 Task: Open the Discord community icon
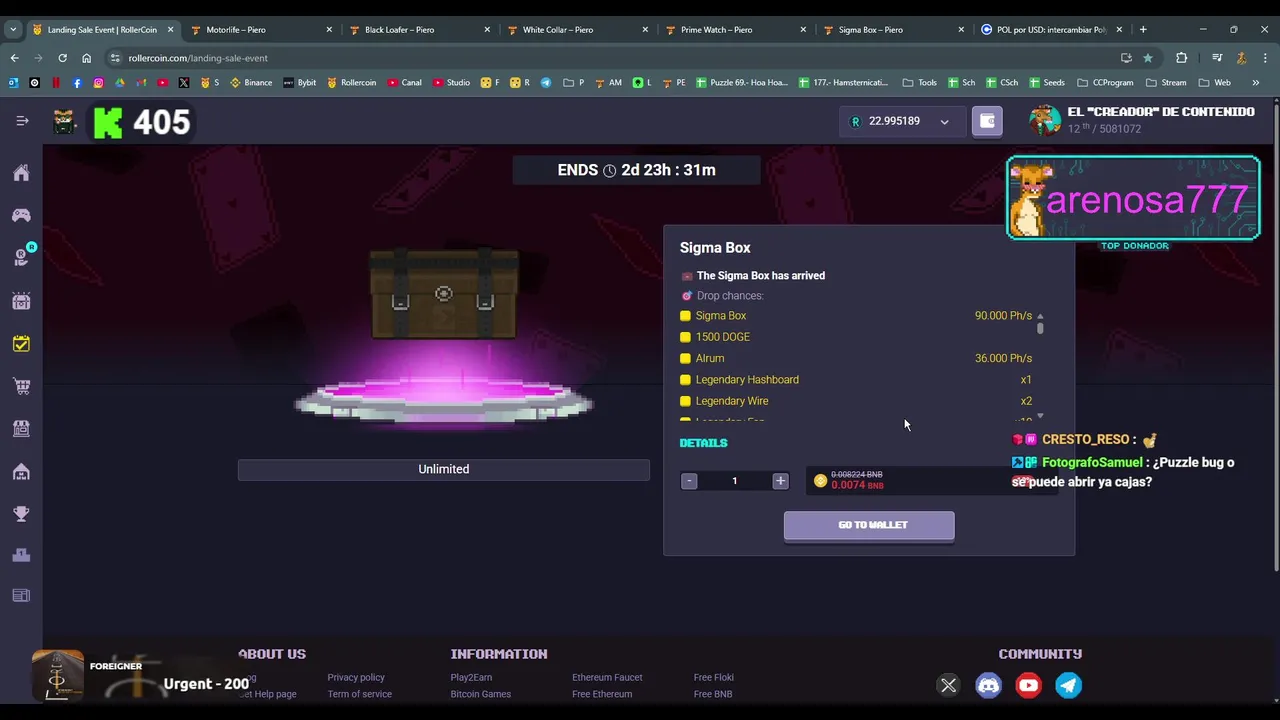click(988, 685)
